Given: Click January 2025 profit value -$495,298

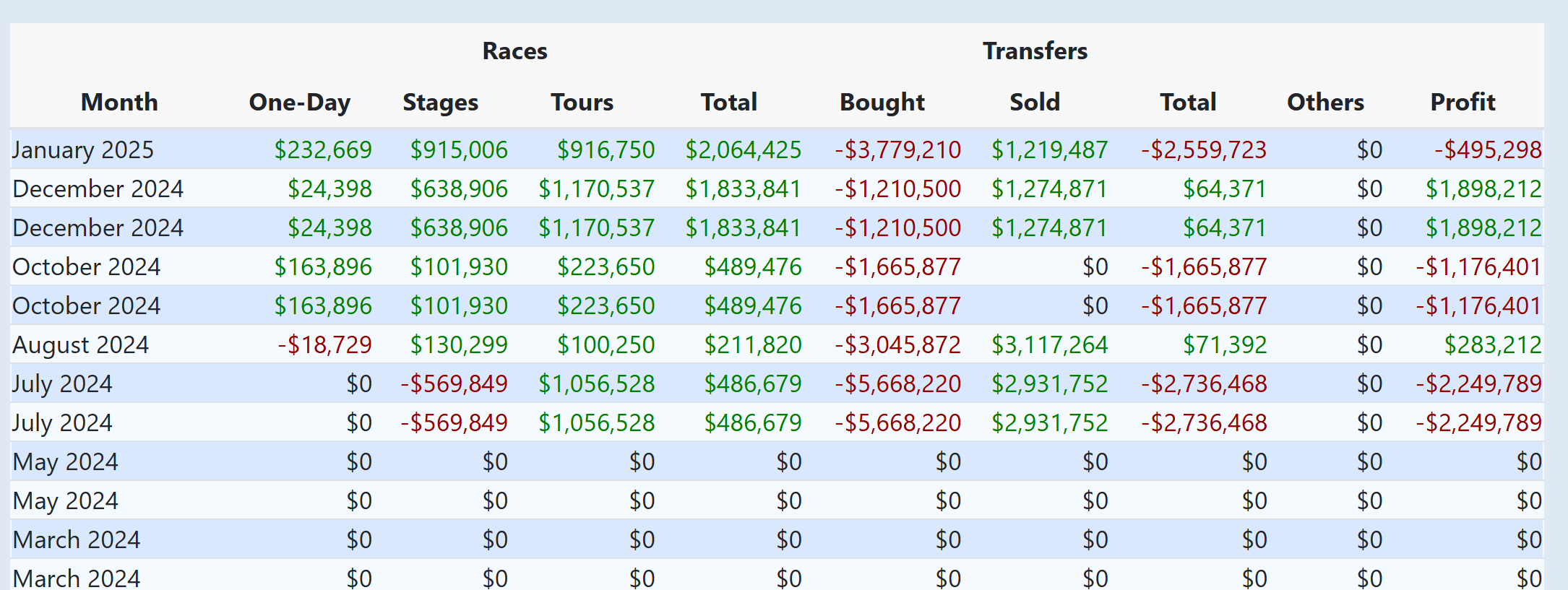Looking at the screenshot, I should pyautogui.click(x=1487, y=150).
